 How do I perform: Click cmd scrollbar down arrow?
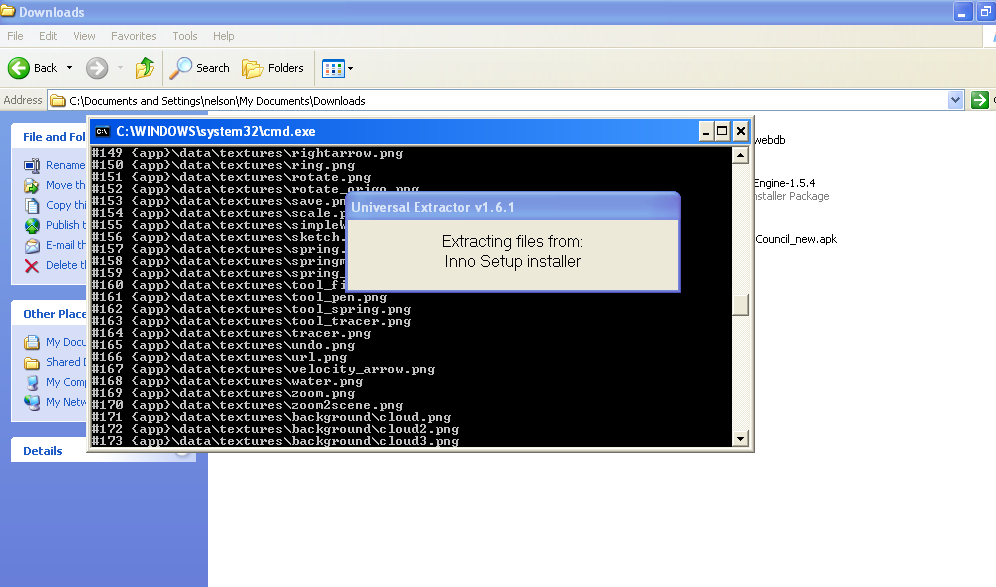tap(740, 438)
